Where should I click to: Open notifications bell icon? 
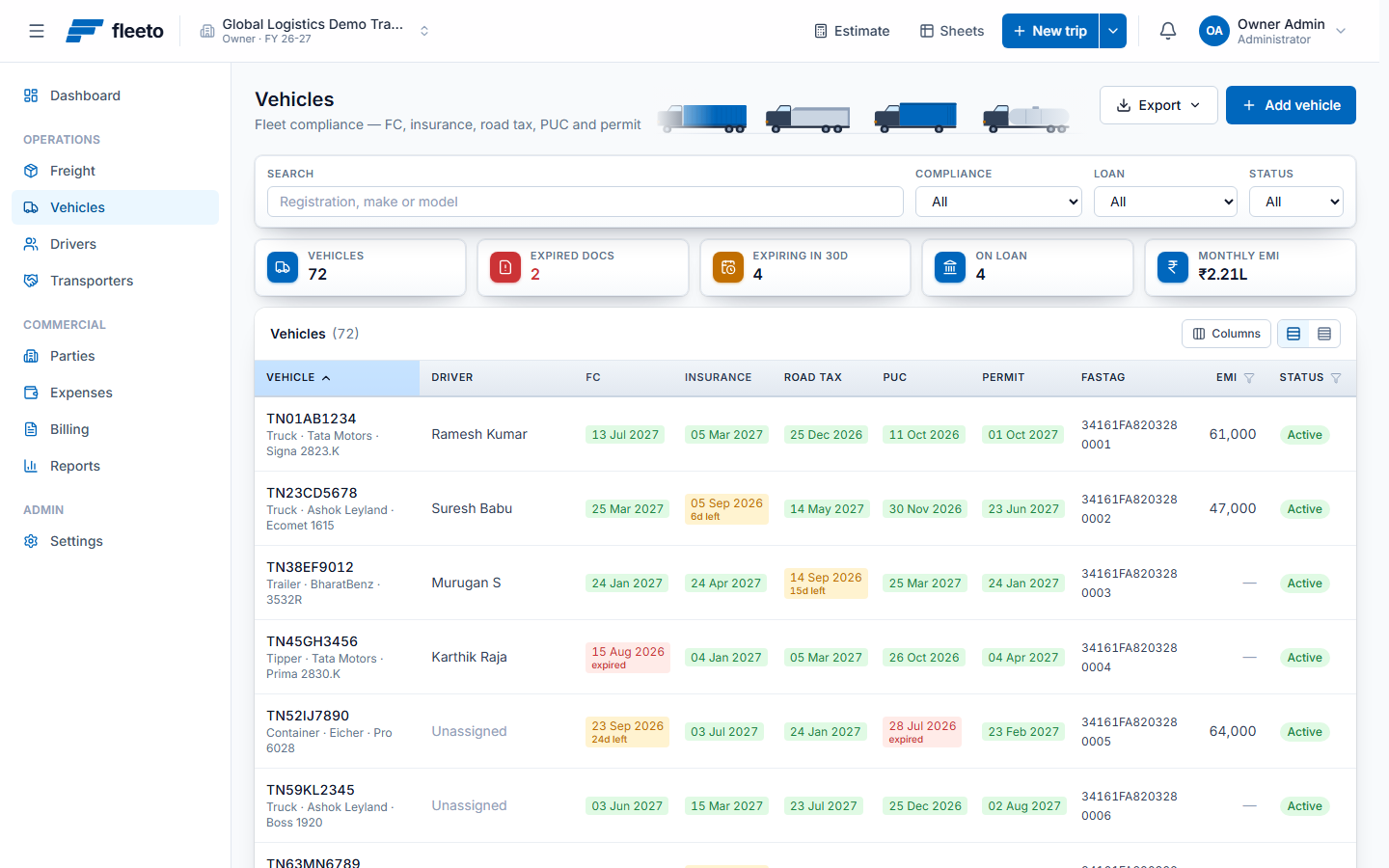[1168, 31]
